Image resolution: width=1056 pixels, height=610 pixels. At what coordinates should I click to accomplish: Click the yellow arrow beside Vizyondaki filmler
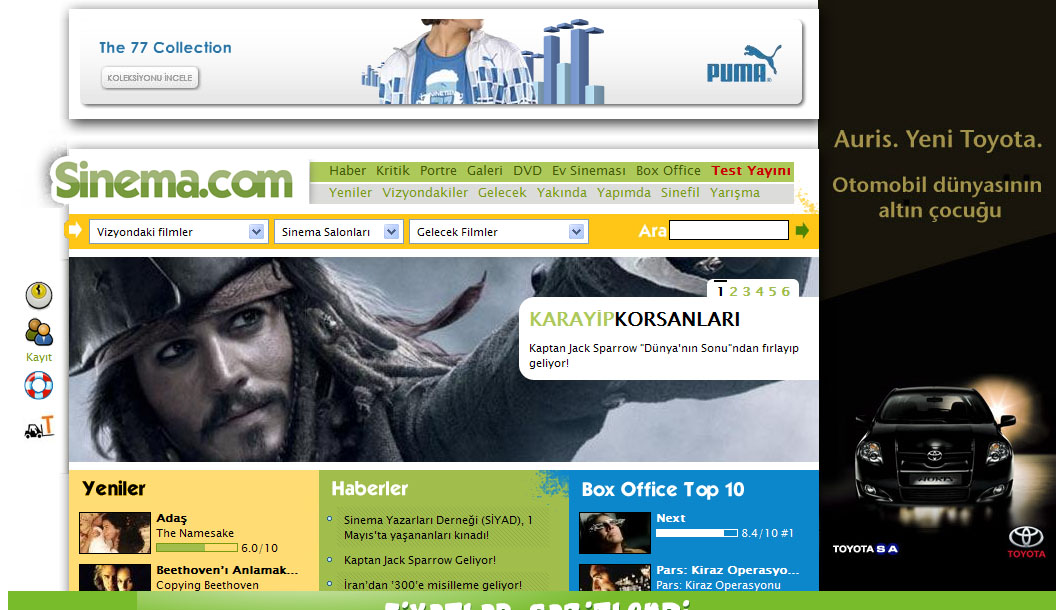(x=73, y=230)
